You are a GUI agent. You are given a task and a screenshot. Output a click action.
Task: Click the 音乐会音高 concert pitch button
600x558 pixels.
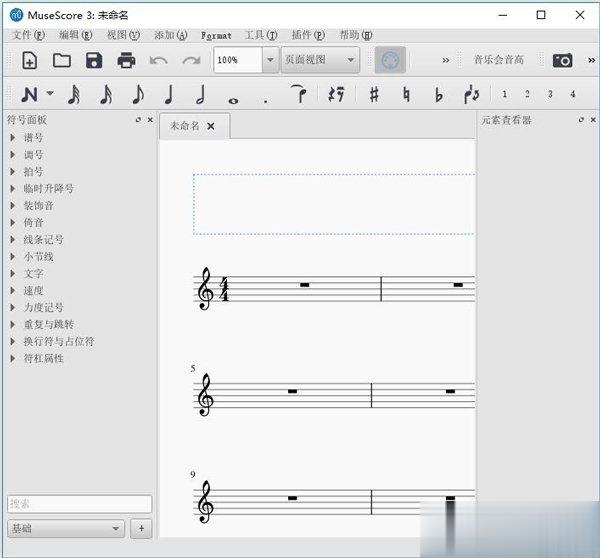point(499,60)
